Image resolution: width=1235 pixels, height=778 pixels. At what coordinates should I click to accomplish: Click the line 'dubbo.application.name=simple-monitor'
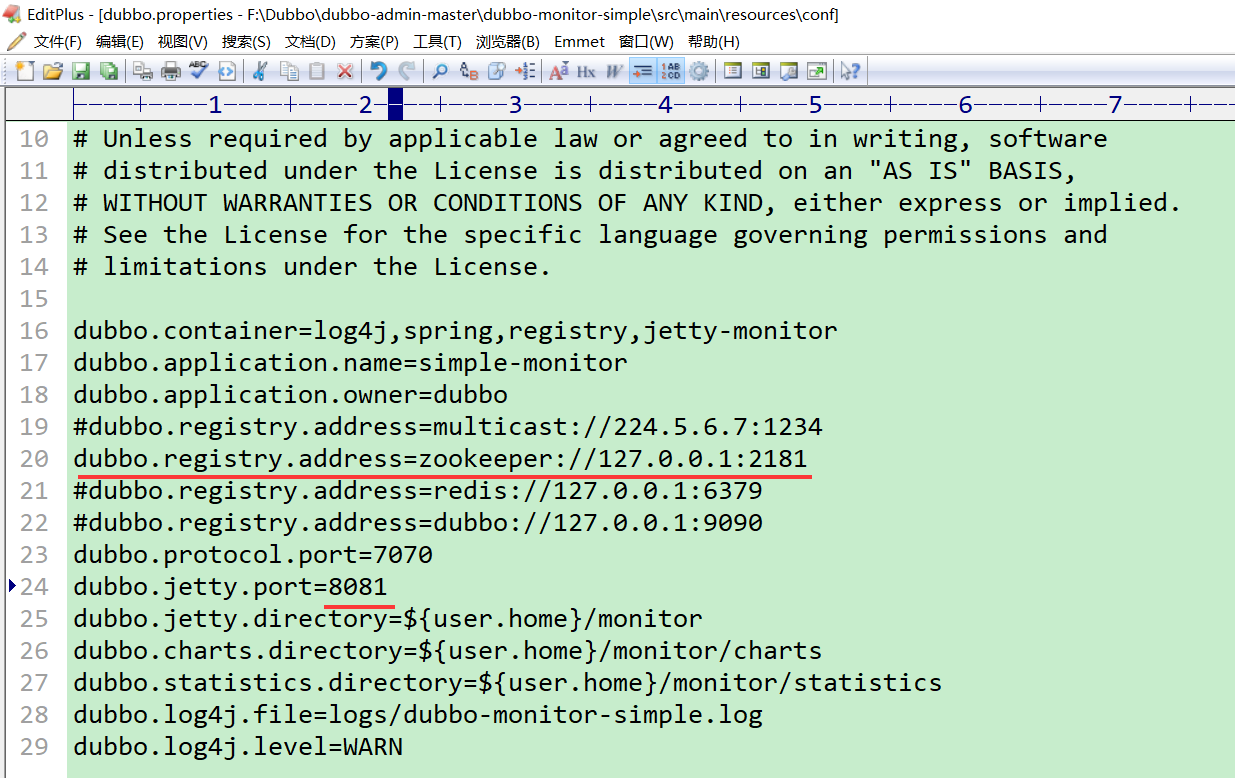[350, 363]
